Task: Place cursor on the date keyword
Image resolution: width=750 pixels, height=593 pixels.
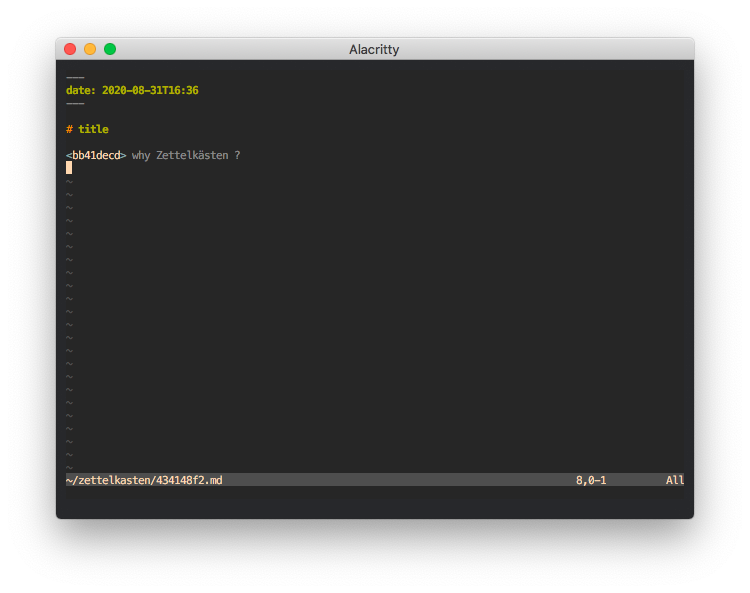Action: click(78, 90)
